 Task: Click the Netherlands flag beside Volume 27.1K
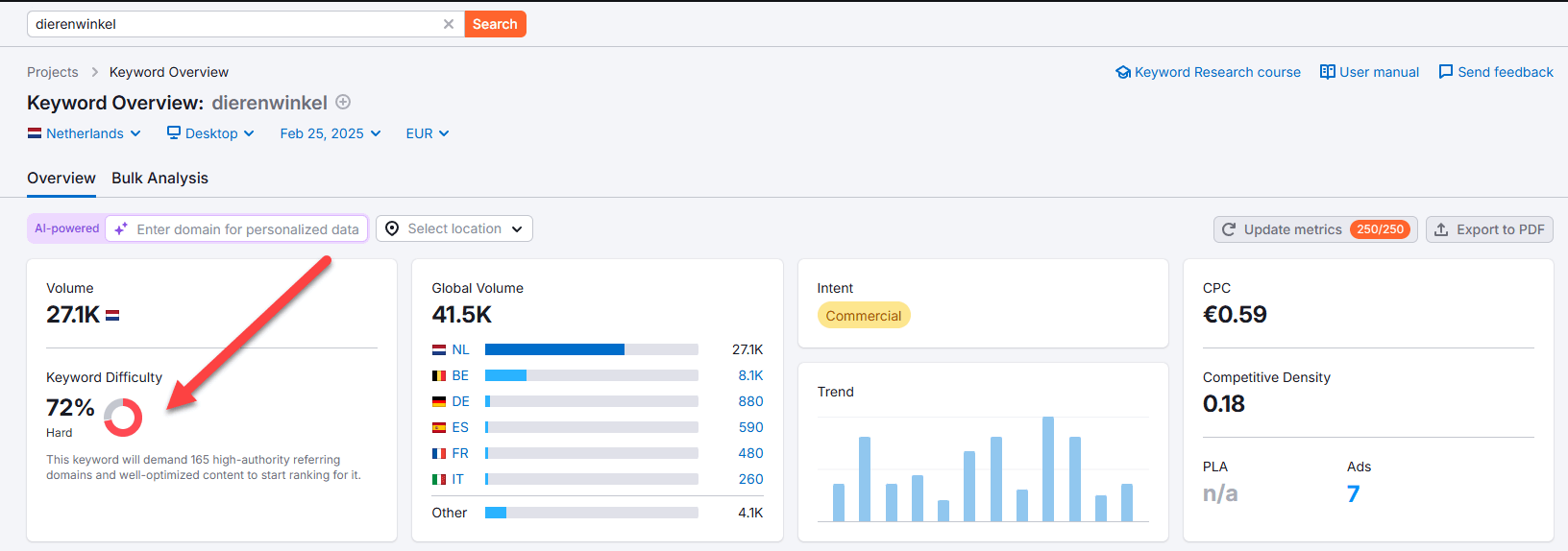(112, 315)
